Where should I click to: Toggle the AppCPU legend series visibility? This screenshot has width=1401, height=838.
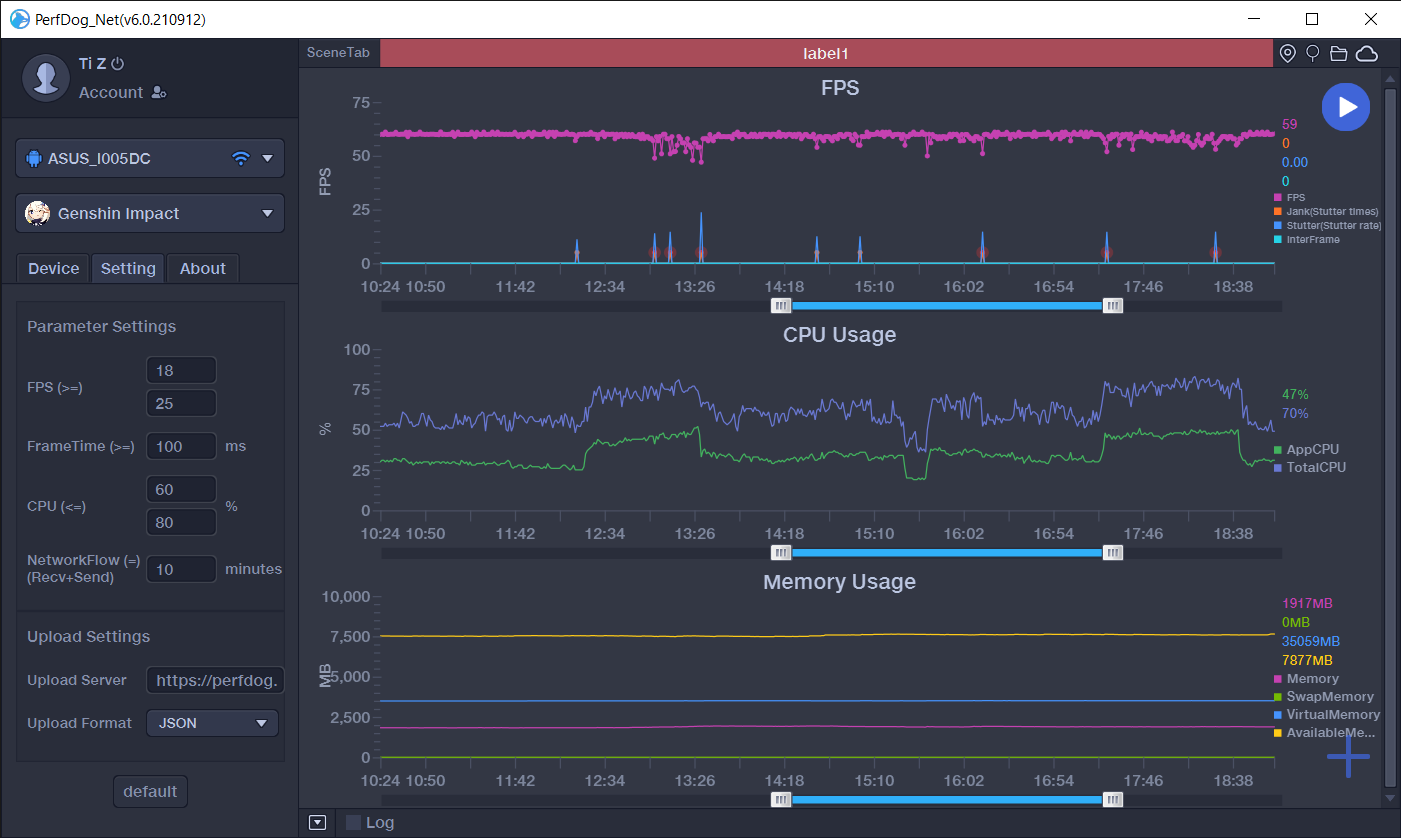point(1312,450)
